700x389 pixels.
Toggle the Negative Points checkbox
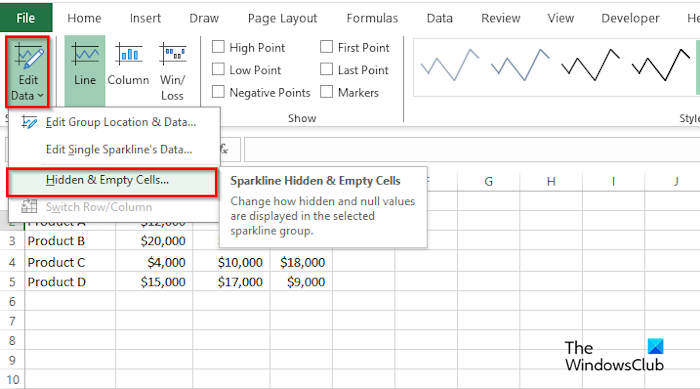pyautogui.click(x=218, y=92)
